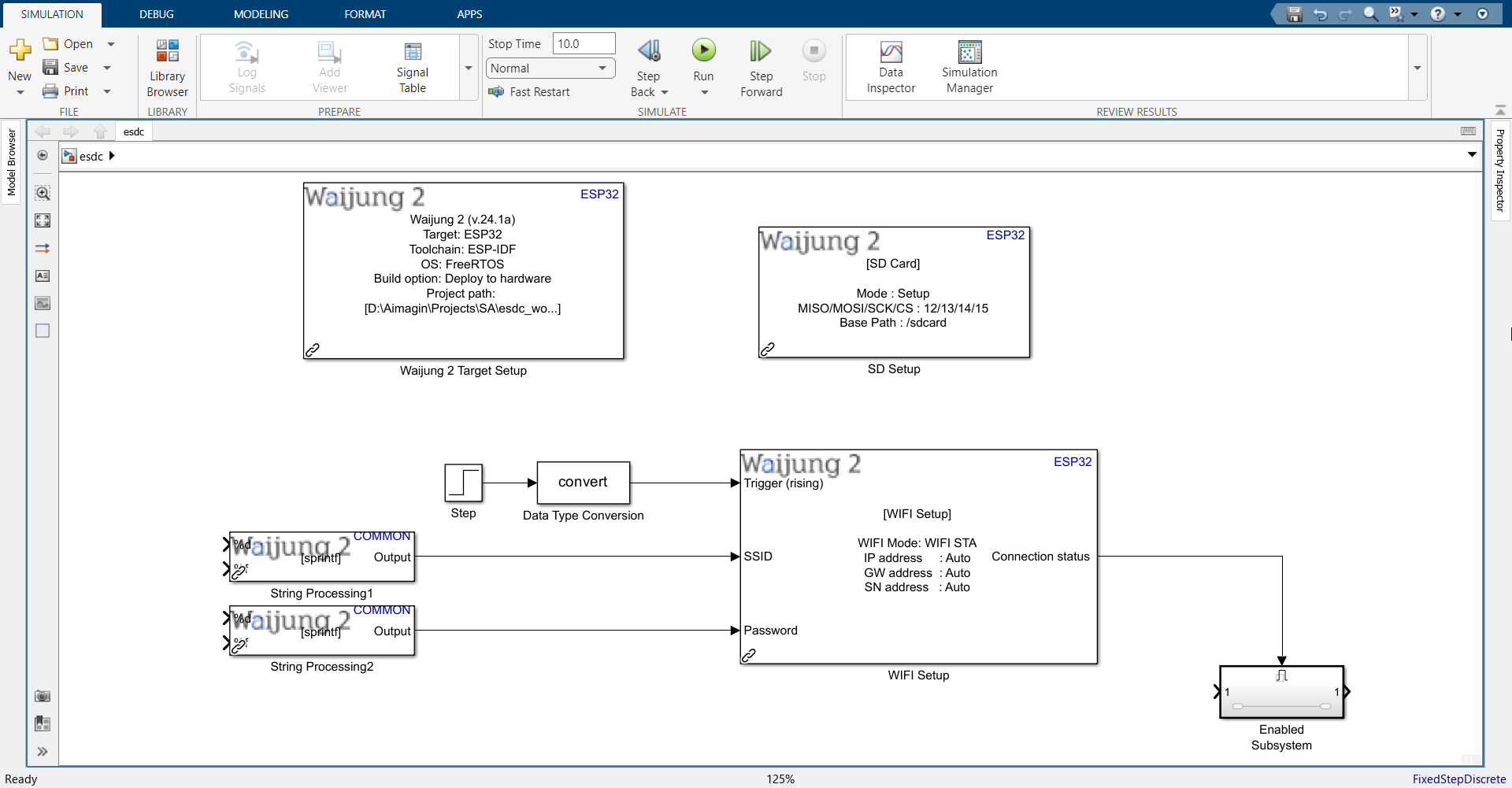Viewport: 1512px width, 788px height.
Task: Select the esdc model tab
Action: tap(134, 131)
